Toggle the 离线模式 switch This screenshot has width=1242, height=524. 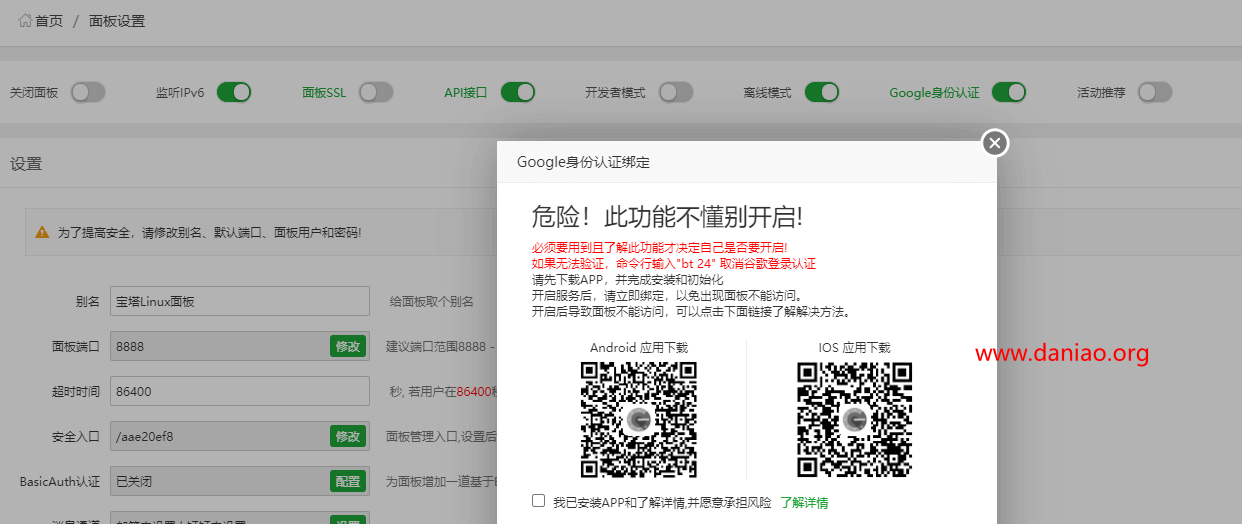(822, 92)
